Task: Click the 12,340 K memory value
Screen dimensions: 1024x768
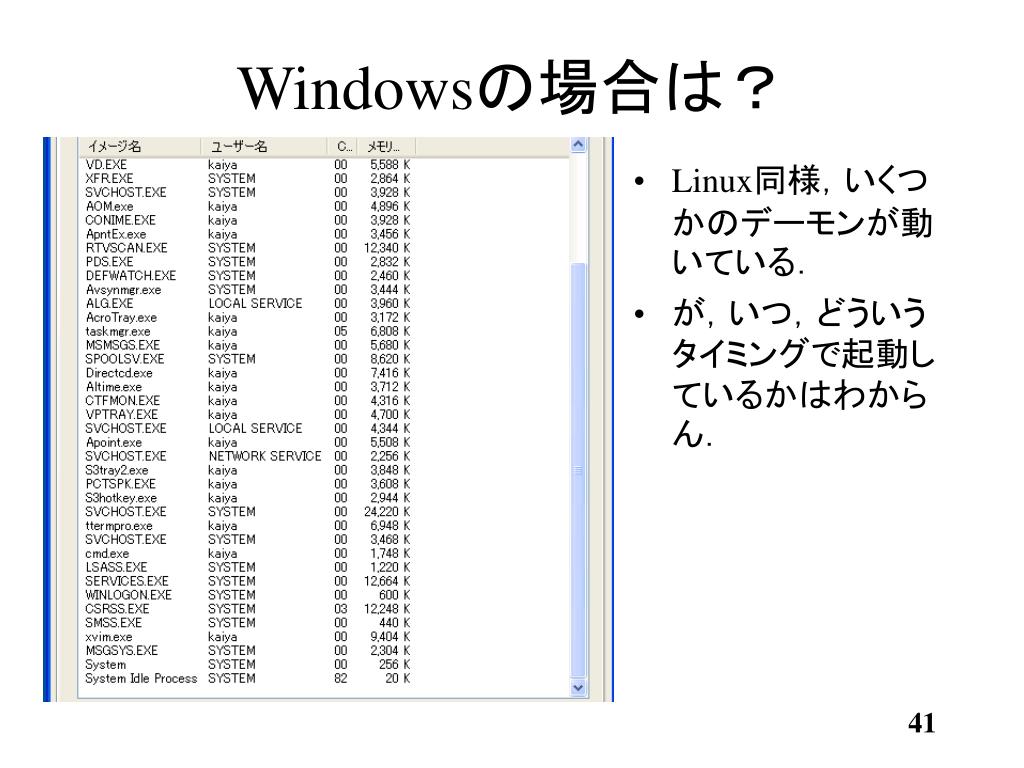Action: pos(387,248)
